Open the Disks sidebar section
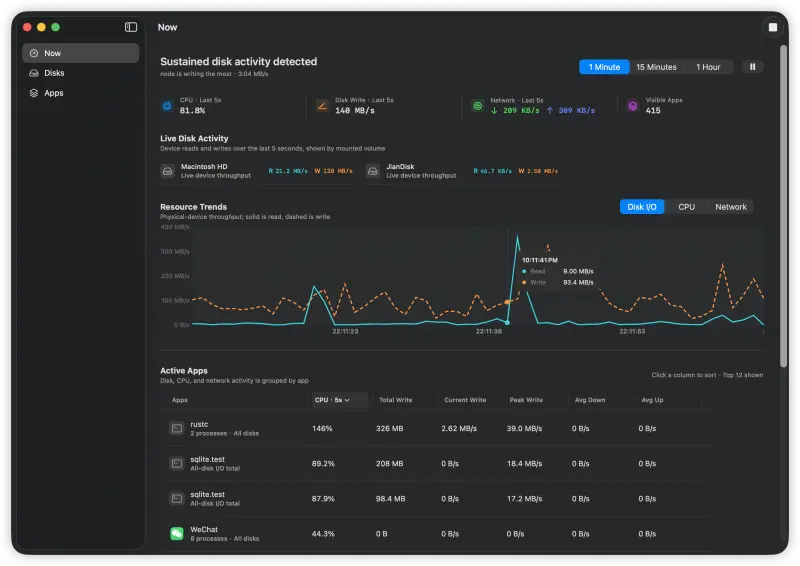Image resolution: width=800 pixels, height=566 pixels. tap(81, 73)
